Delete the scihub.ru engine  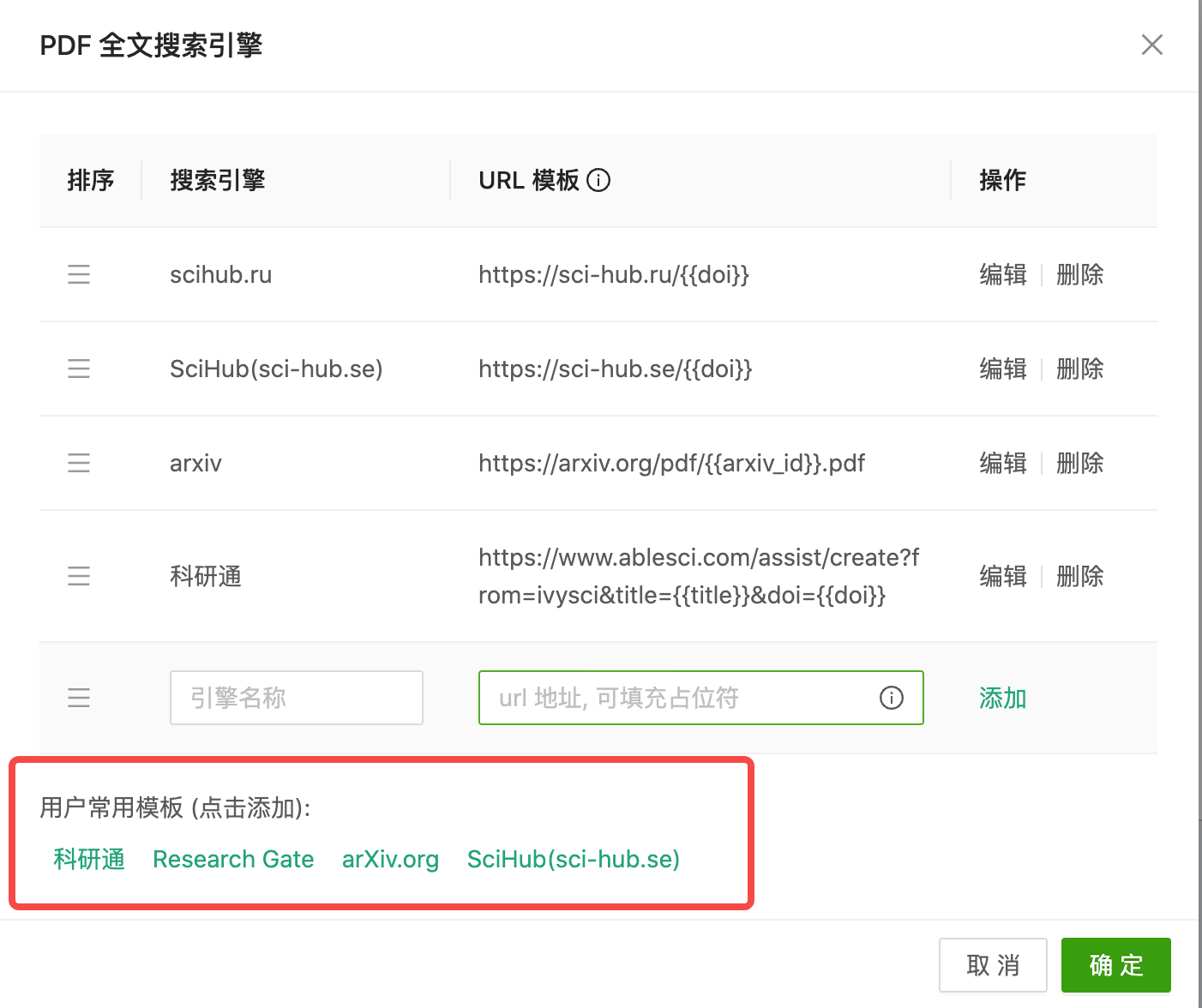pos(1080,274)
